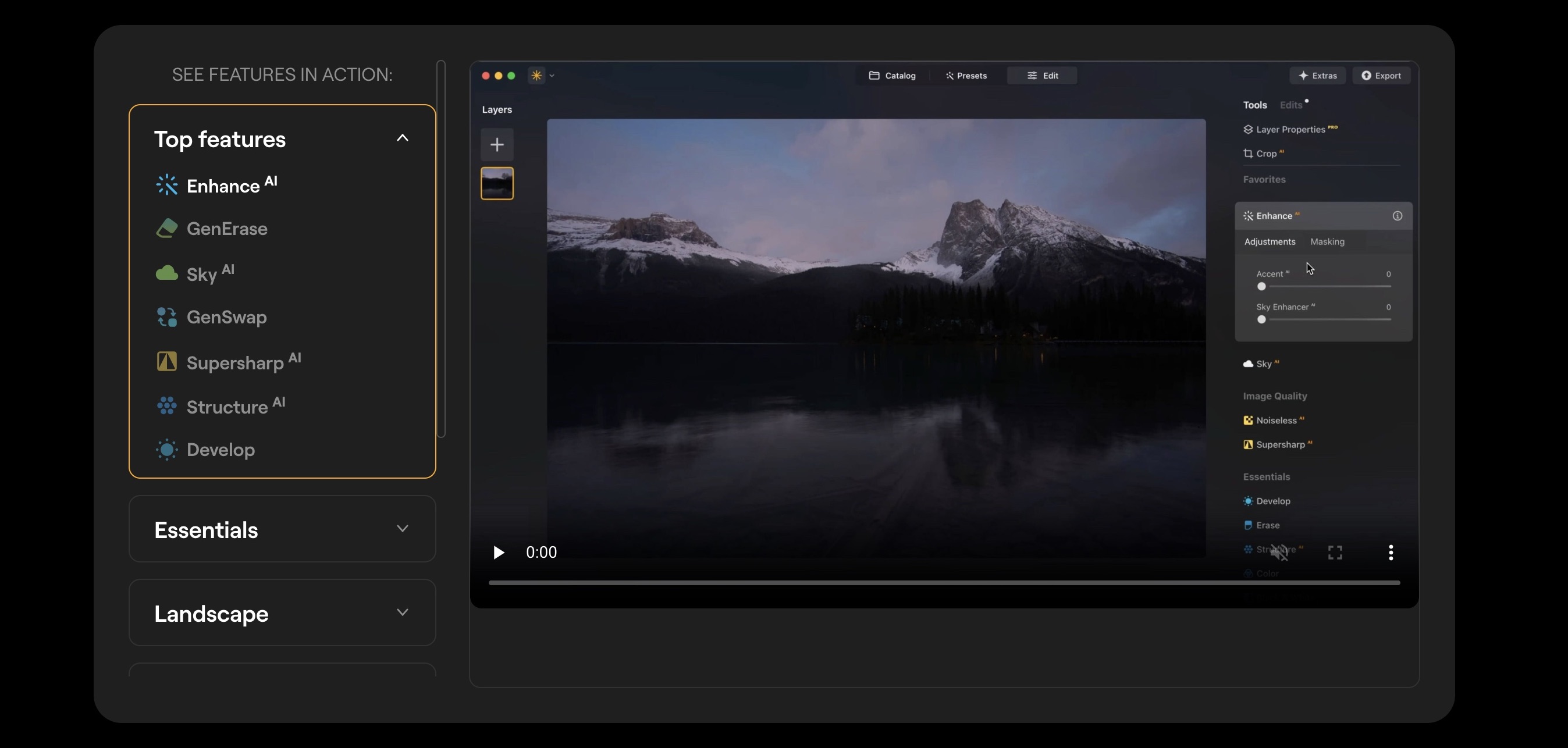The width and height of the screenshot is (1568, 748).
Task: Play the feature video
Action: 499,553
